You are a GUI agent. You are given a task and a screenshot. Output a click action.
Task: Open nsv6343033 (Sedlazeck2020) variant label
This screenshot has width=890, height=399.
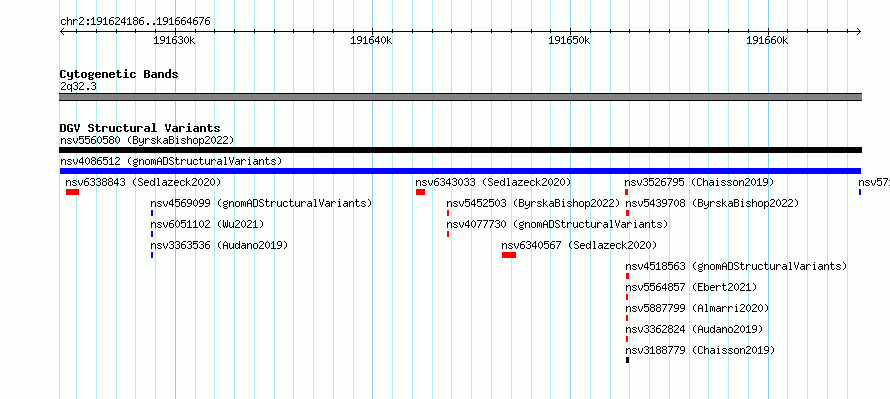click(x=493, y=182)
